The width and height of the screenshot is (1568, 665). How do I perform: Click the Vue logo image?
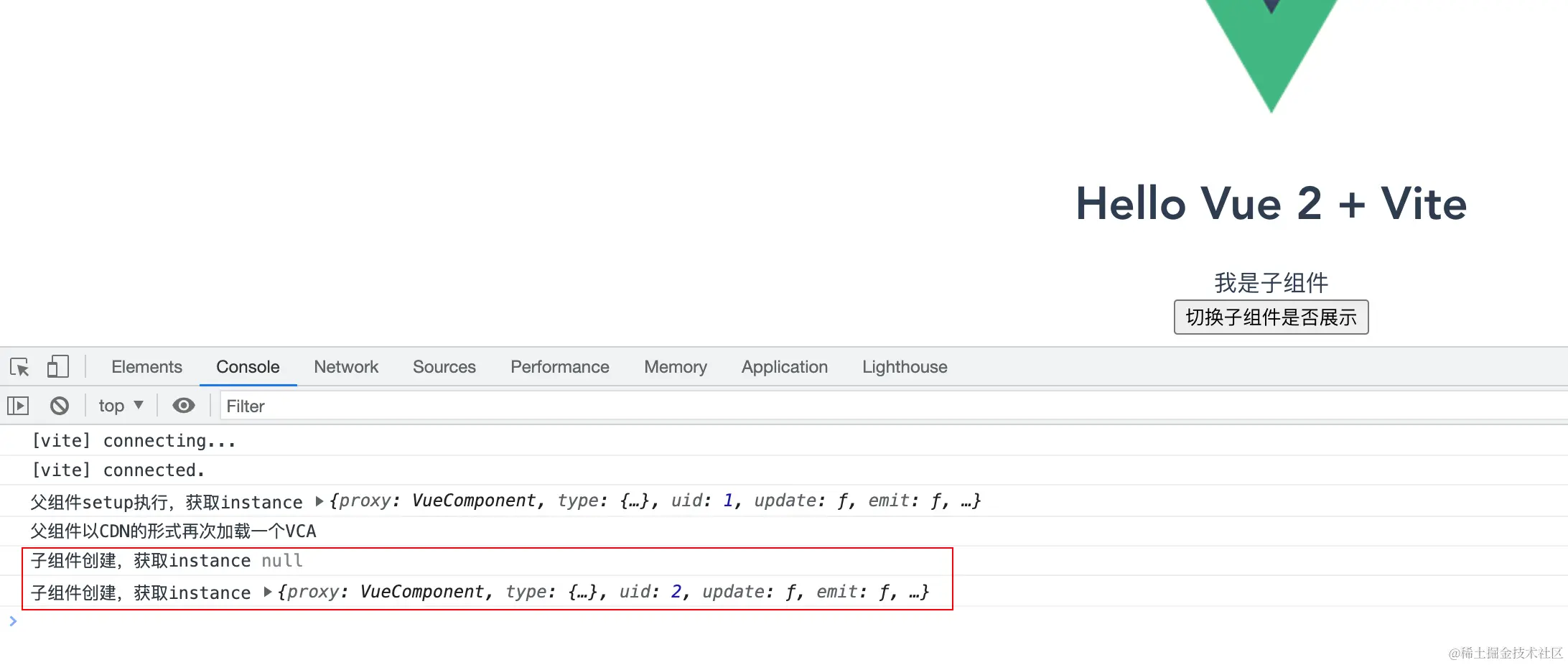pyautogui.click(x=1271, y=56)
